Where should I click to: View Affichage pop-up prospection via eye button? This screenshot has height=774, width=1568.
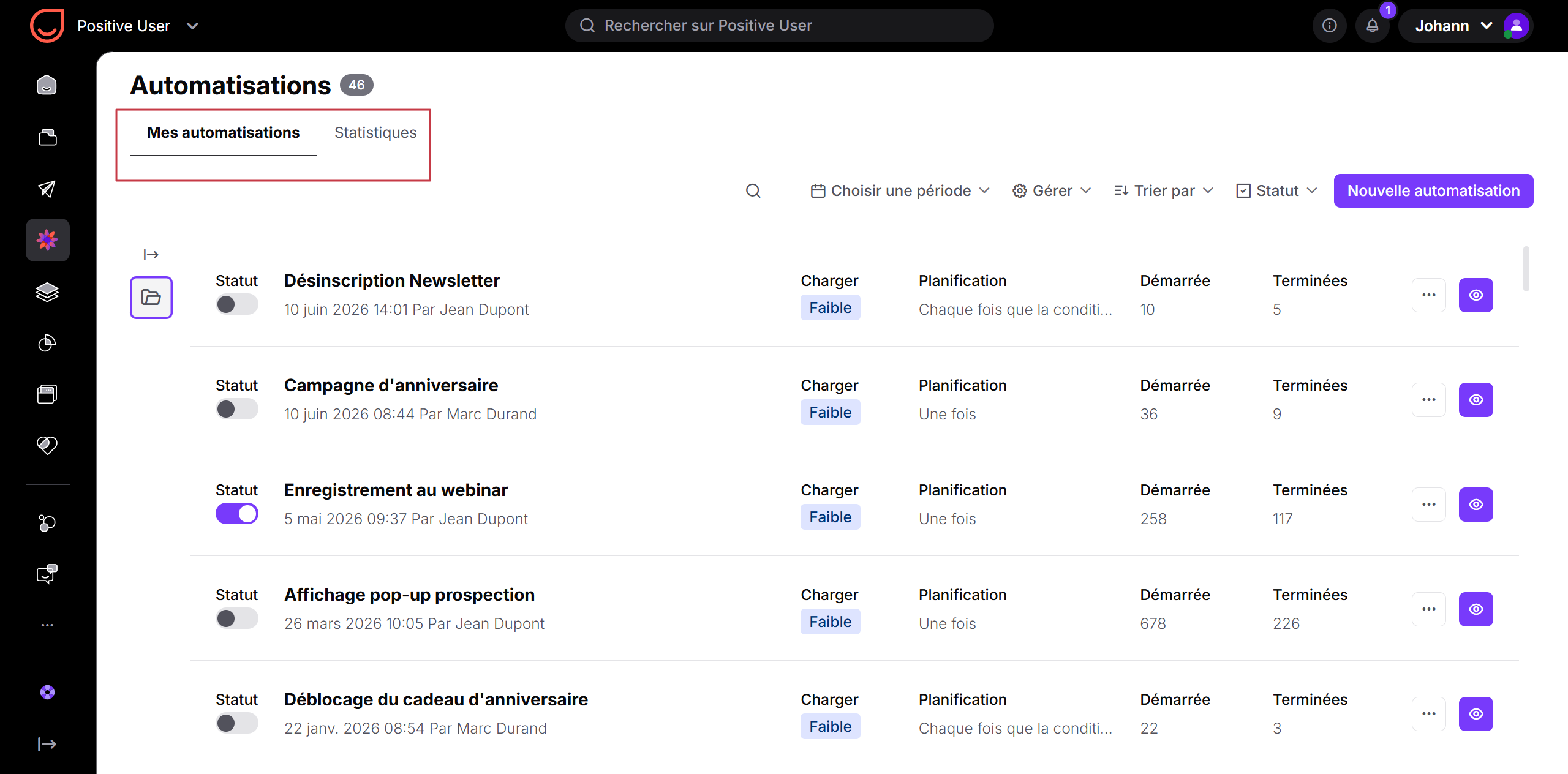pyautogui.click(x=1476, y=609)
